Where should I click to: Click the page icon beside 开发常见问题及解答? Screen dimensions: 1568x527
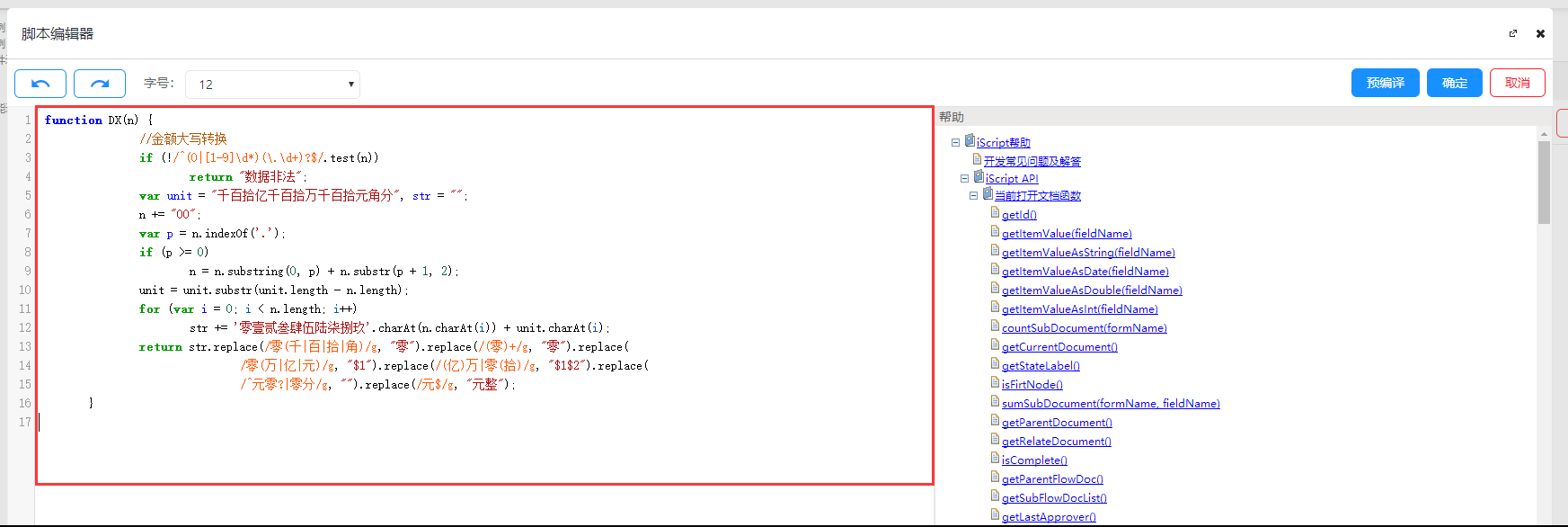pyautogui.click(x=977, y=159)
